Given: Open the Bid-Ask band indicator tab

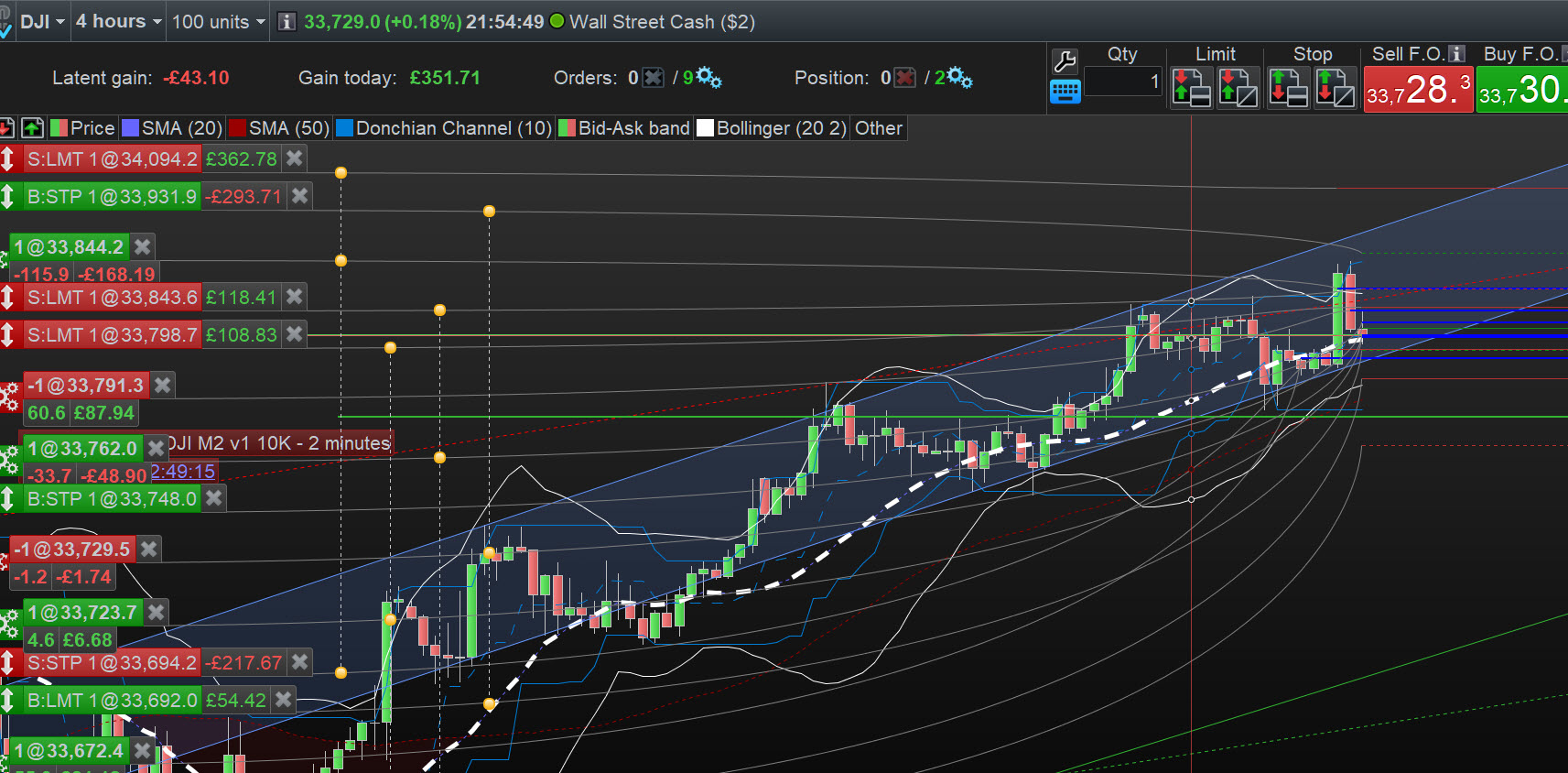Looking at the screenshot, I should point(624,128).
